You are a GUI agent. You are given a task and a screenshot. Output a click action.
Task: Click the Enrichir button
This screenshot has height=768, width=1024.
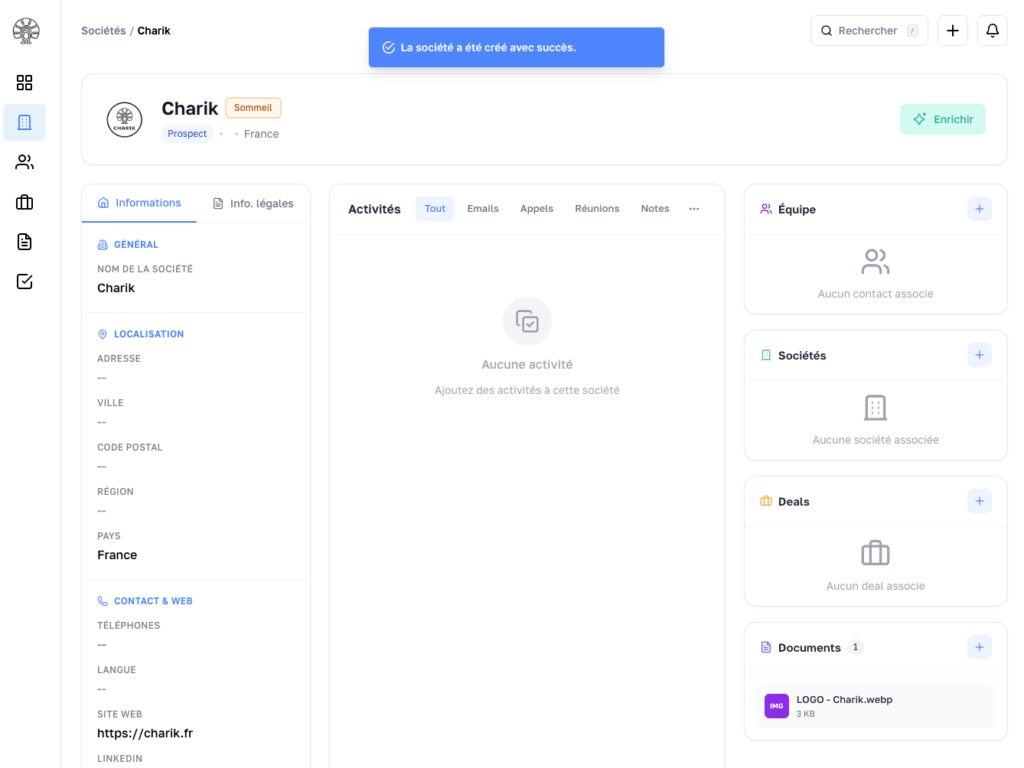(x=942, y=119)
